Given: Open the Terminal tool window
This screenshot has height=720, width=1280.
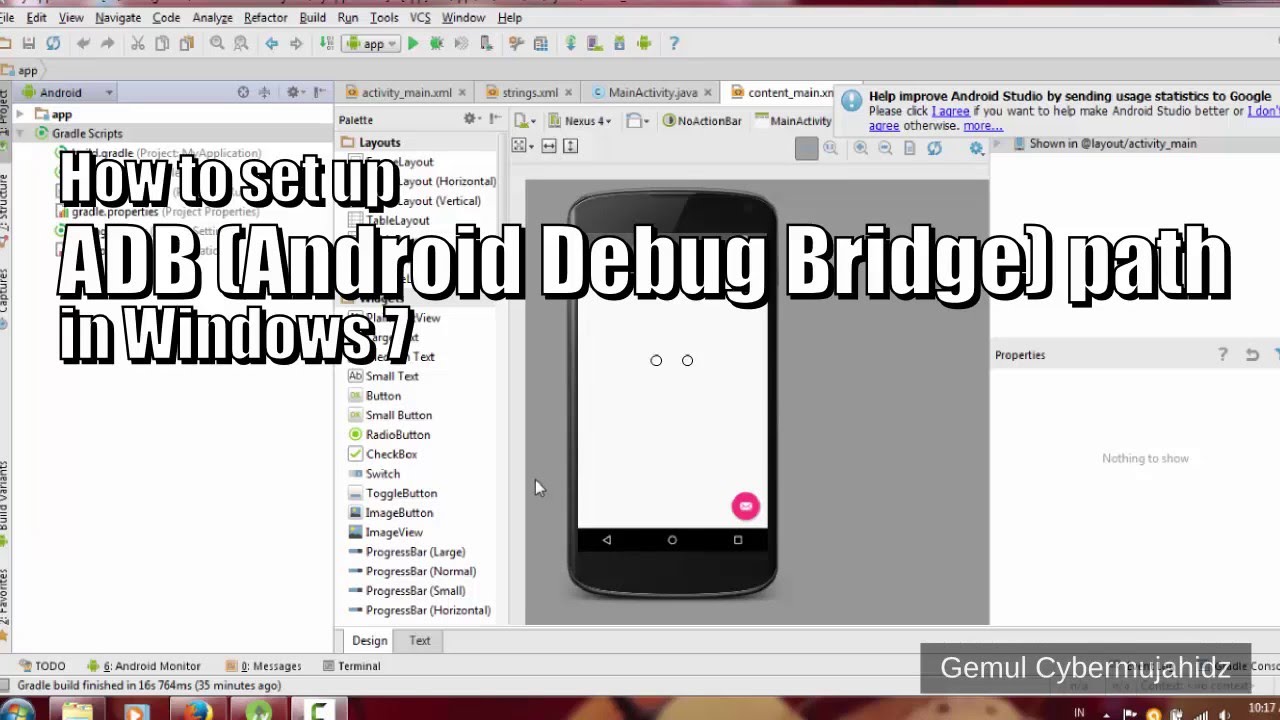Looking at the screenshot, I should [352, 666].
